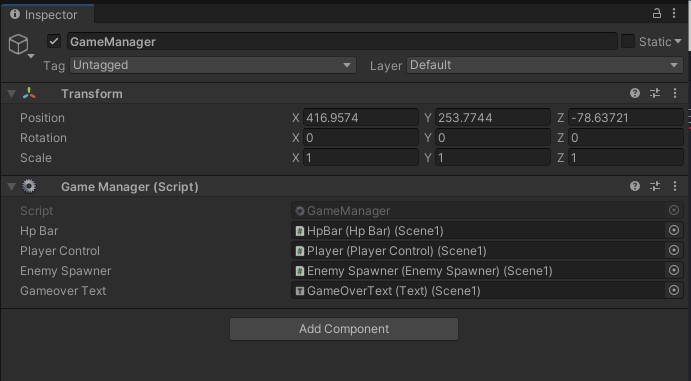Screen dimensions: 691x381
Task: Click the Game Manager (Script) title
Action: [x=130, y=187]
